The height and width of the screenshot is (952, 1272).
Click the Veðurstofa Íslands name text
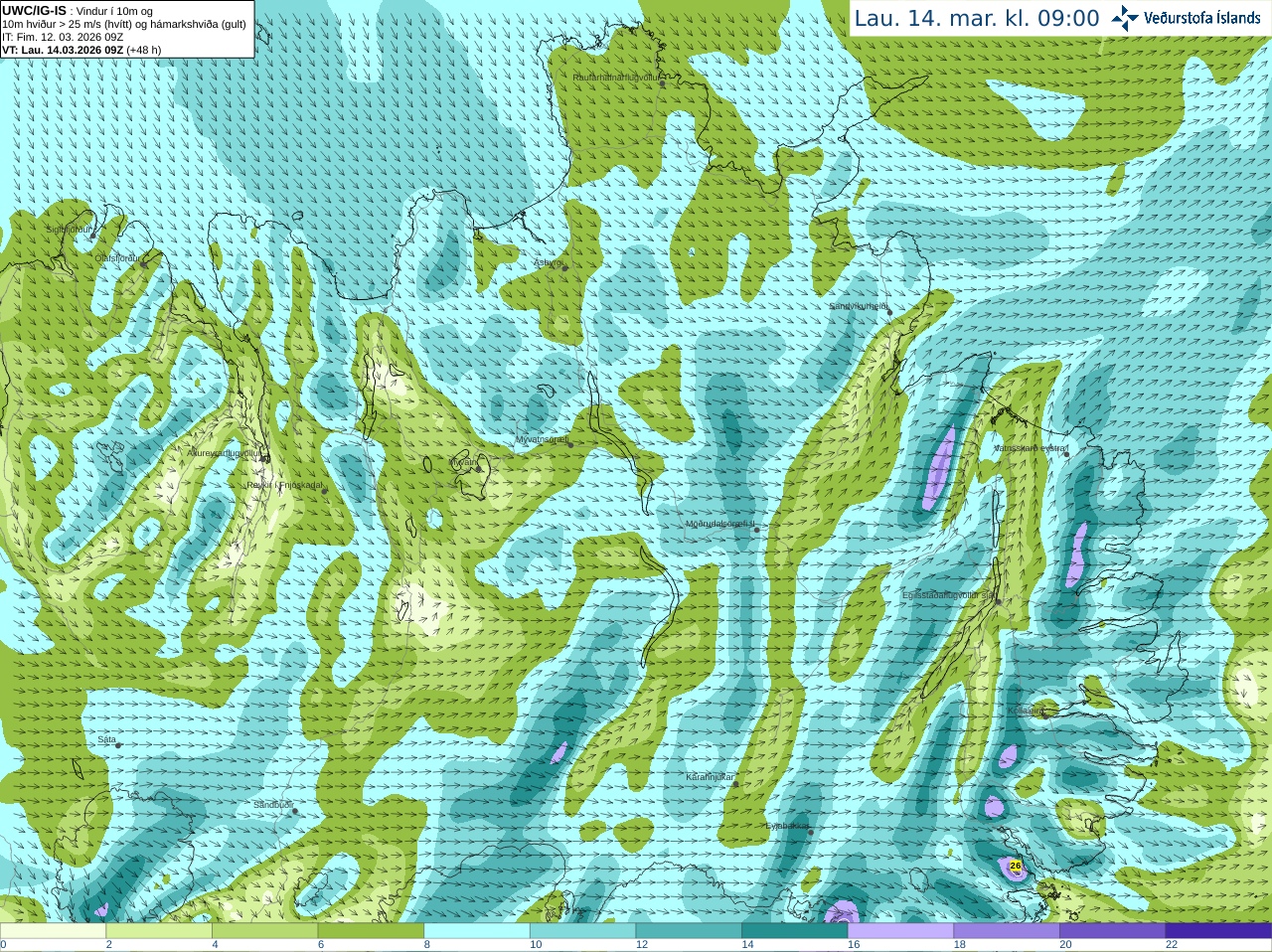coord(1202,18)
